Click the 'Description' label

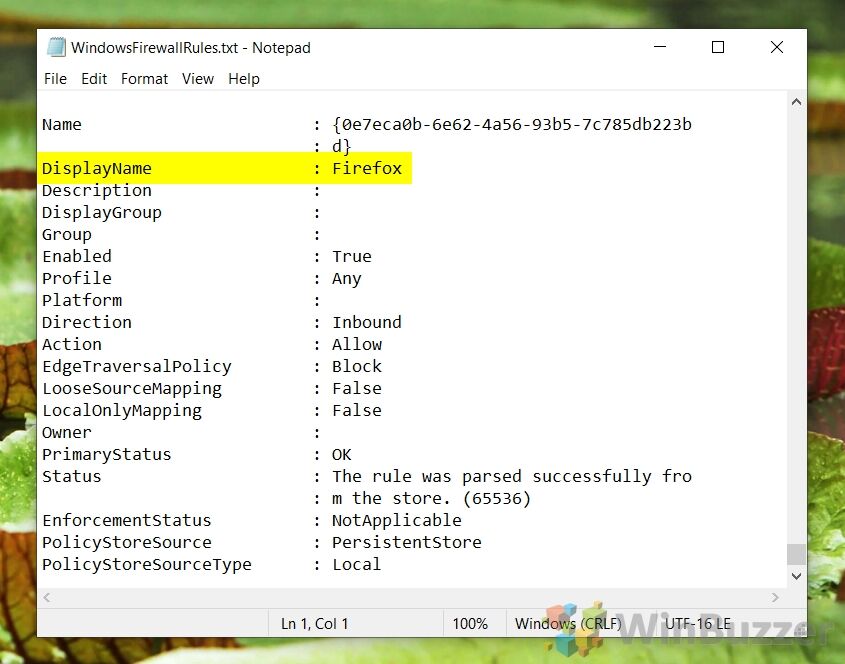pos(97,190)
